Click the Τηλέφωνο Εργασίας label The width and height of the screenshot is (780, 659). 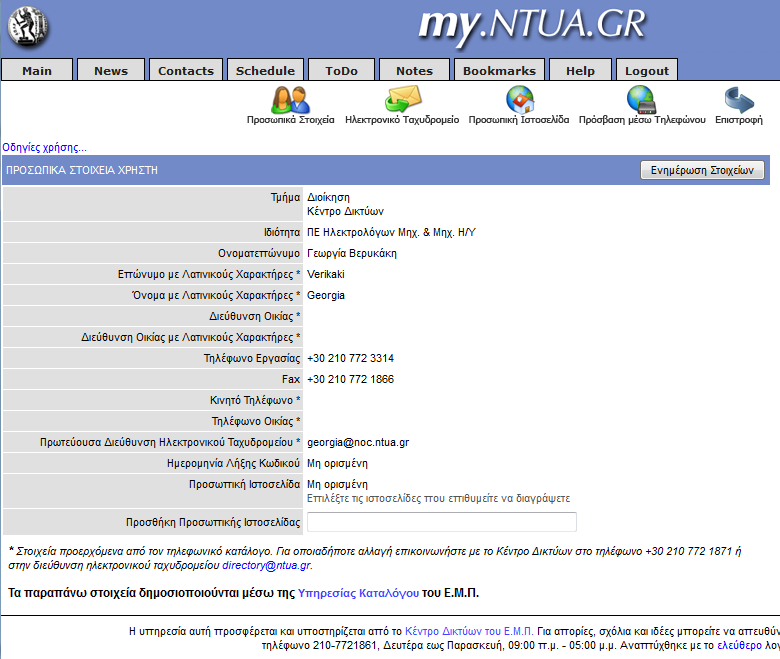252,358
